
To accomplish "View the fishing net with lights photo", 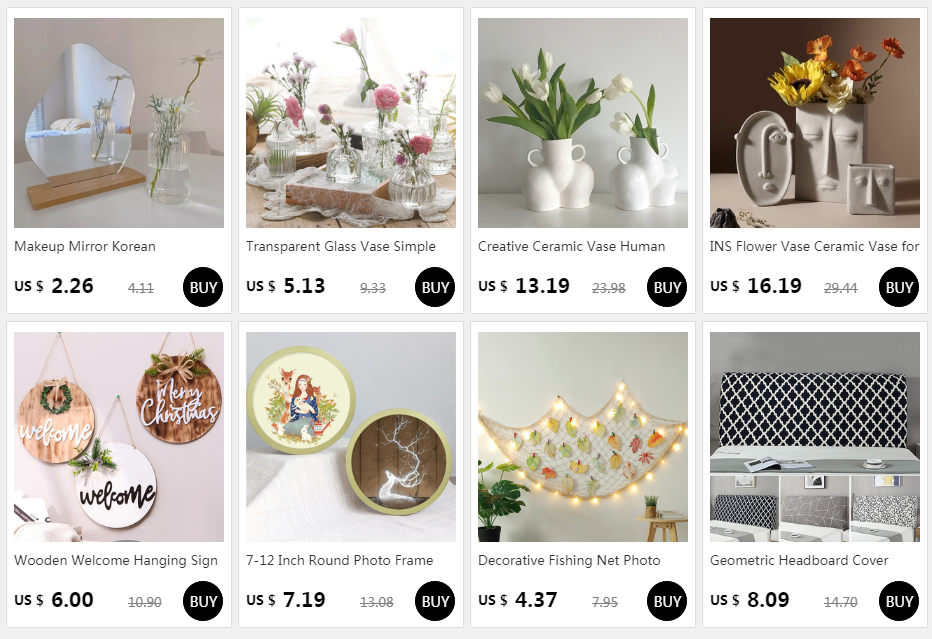I will (582, 437).
